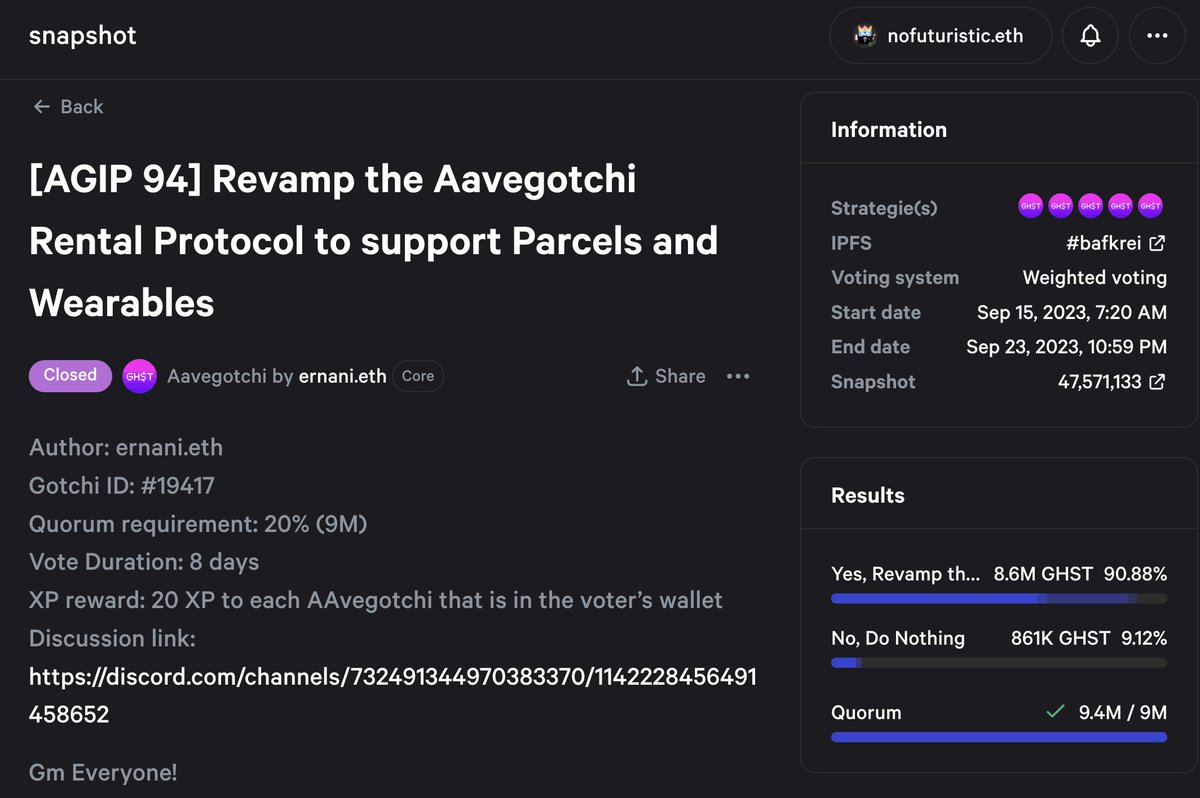Click the '9.12%' percentage

[1142, 638]
